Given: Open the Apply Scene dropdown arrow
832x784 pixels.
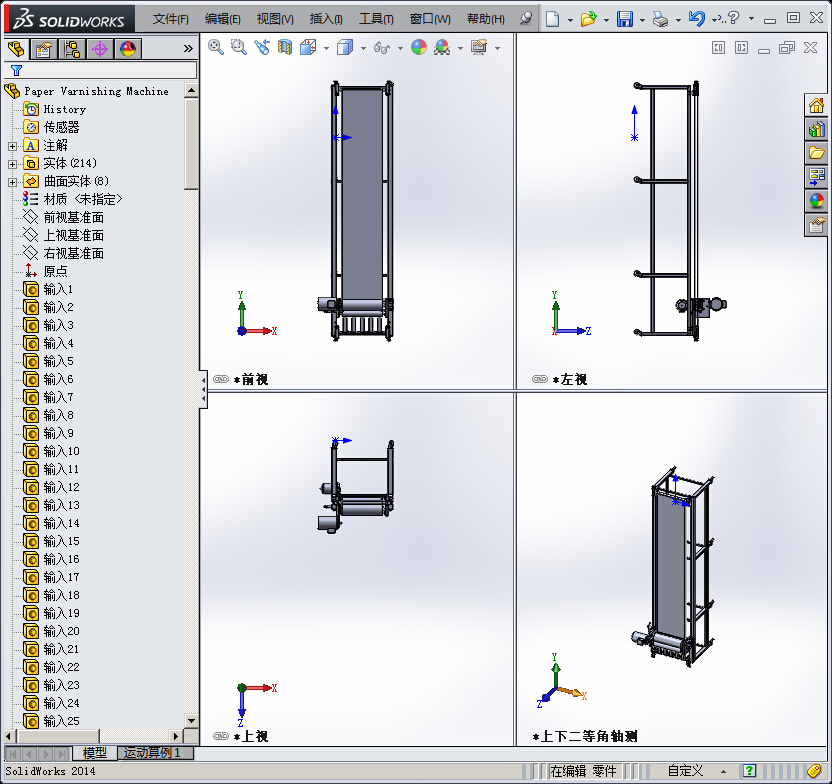Looking at the screenshot, I should 460,48.
